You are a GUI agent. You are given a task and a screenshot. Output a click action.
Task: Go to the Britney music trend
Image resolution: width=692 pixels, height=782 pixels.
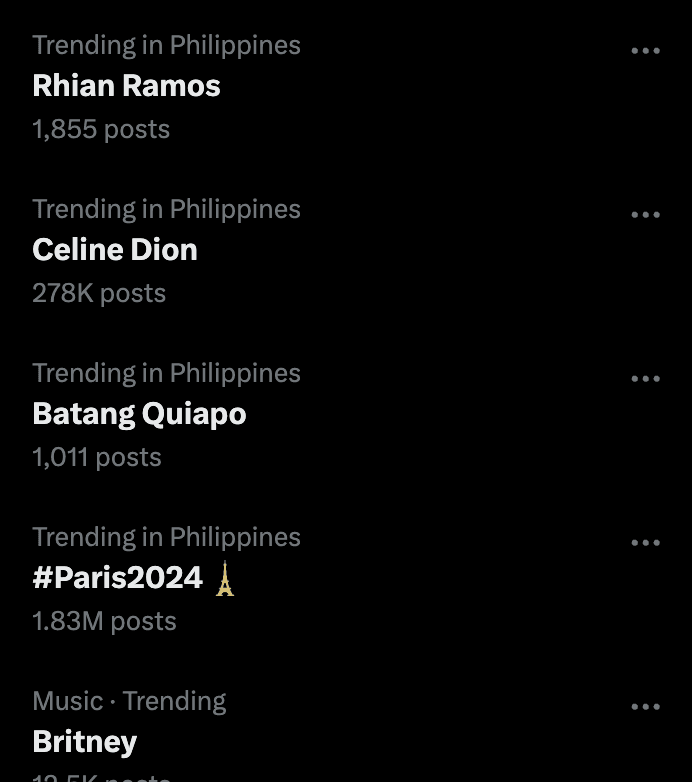(85, 742)
